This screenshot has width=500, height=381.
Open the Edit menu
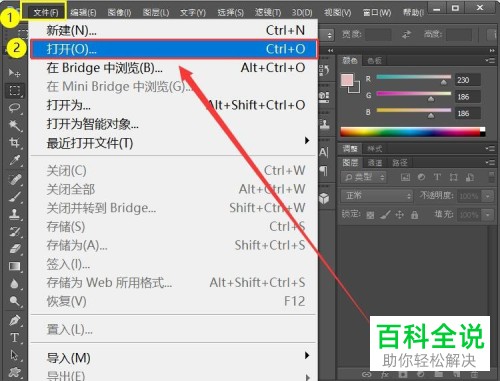(83, 12)
